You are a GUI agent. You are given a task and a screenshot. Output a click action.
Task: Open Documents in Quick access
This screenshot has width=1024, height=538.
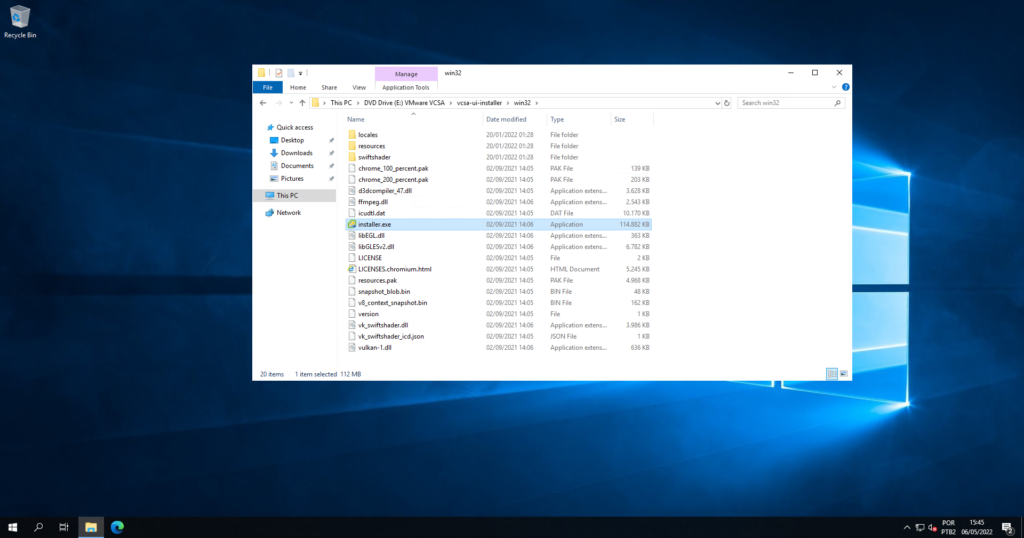pyautogui.click(x=297, y=166)
